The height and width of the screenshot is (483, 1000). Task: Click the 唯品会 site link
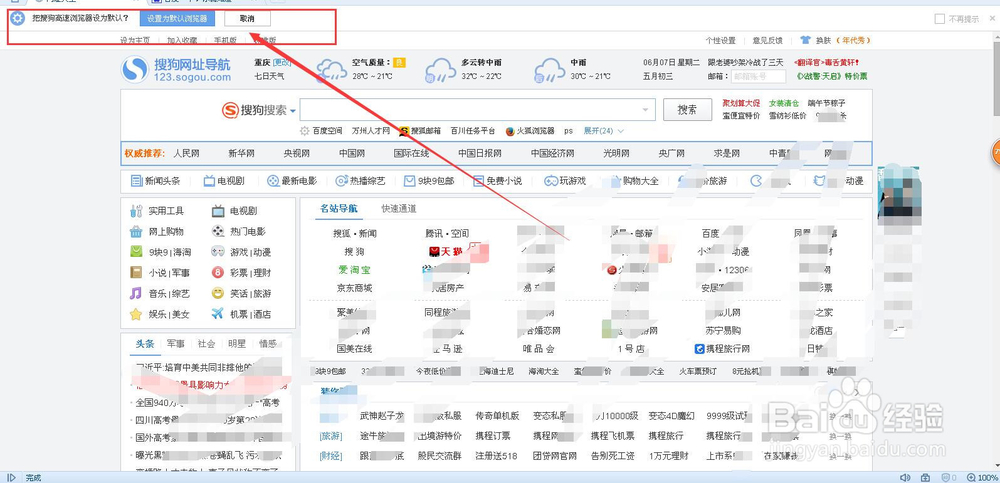click(x=538, y=349)
